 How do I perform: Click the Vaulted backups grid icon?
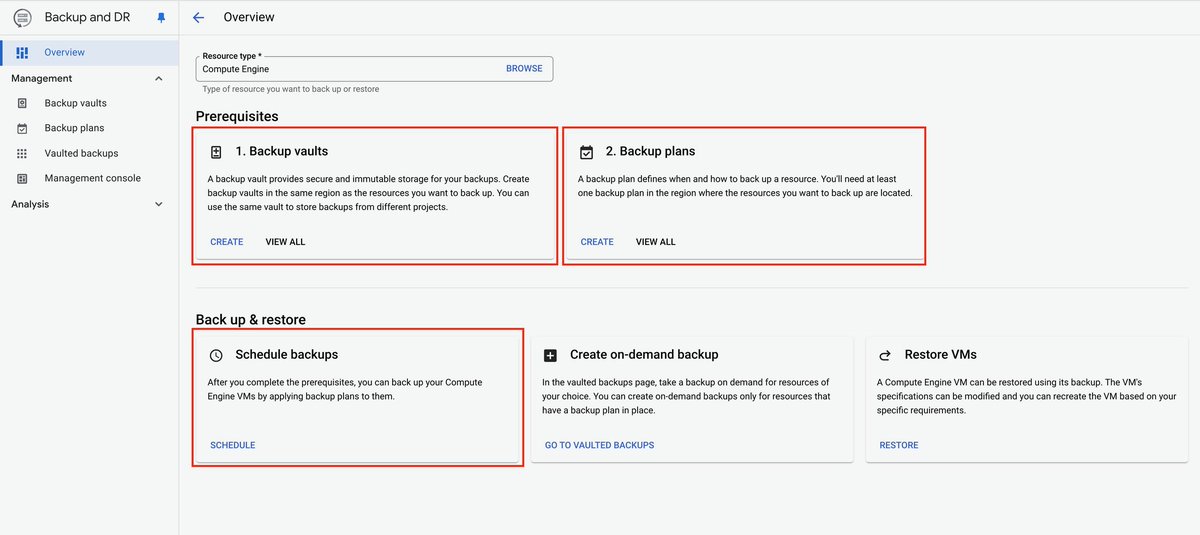coord(22,153)
